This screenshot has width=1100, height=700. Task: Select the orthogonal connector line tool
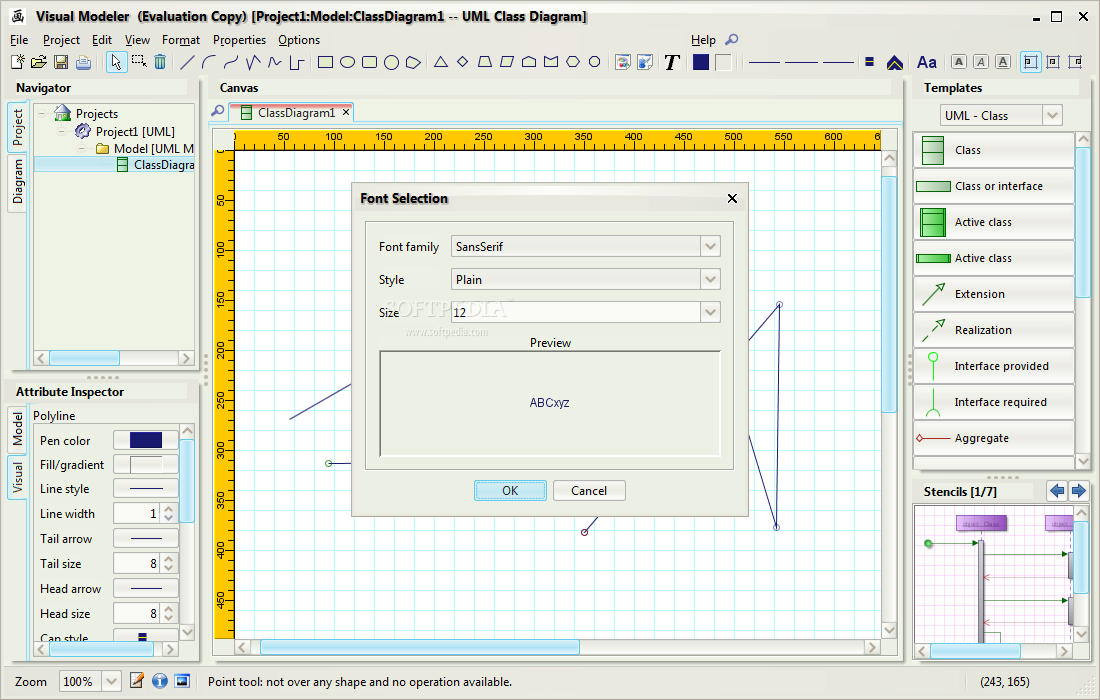tap(297, 62)
